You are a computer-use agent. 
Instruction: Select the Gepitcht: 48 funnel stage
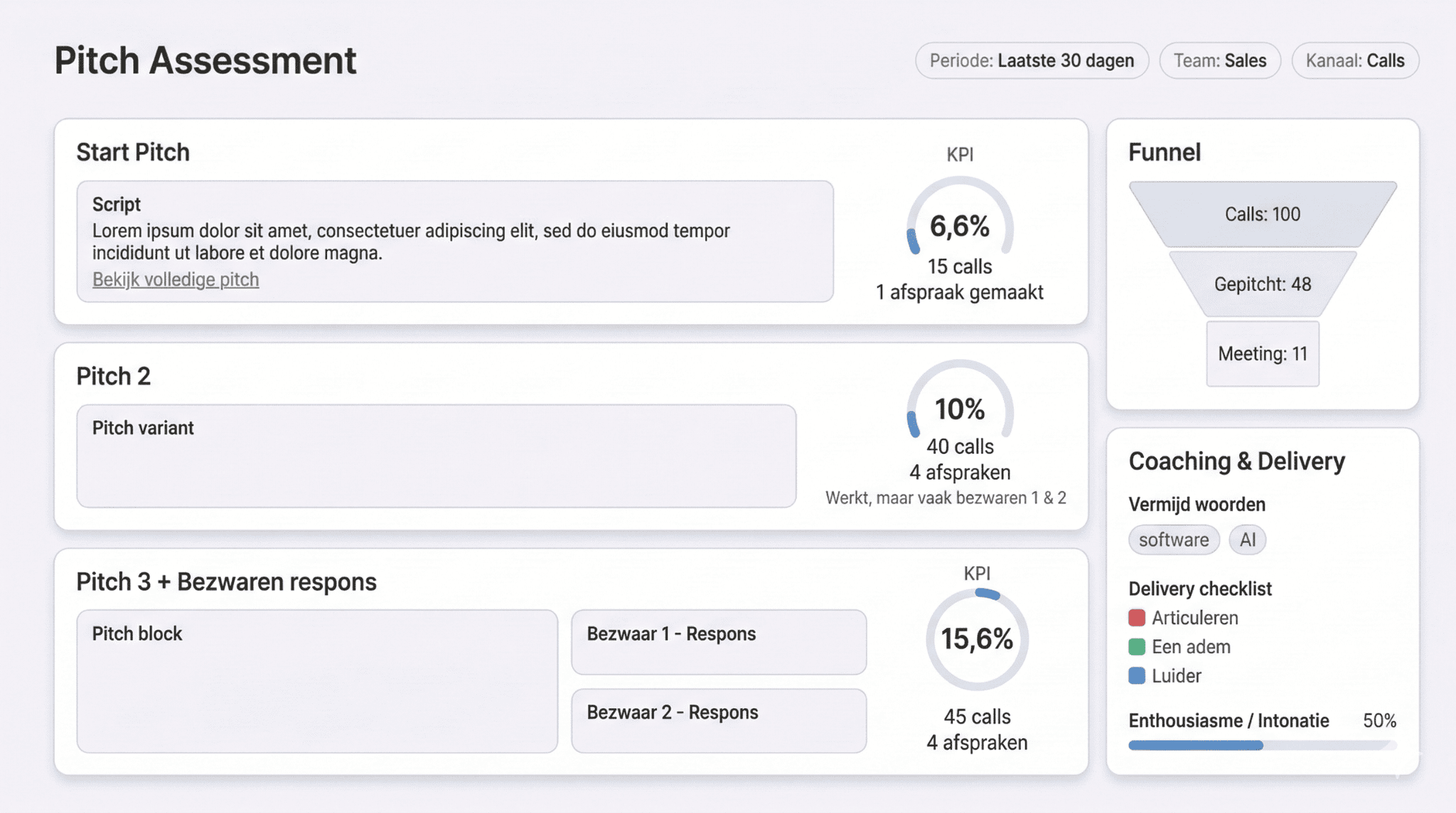pyautogui.click(x=1262, y=284)
